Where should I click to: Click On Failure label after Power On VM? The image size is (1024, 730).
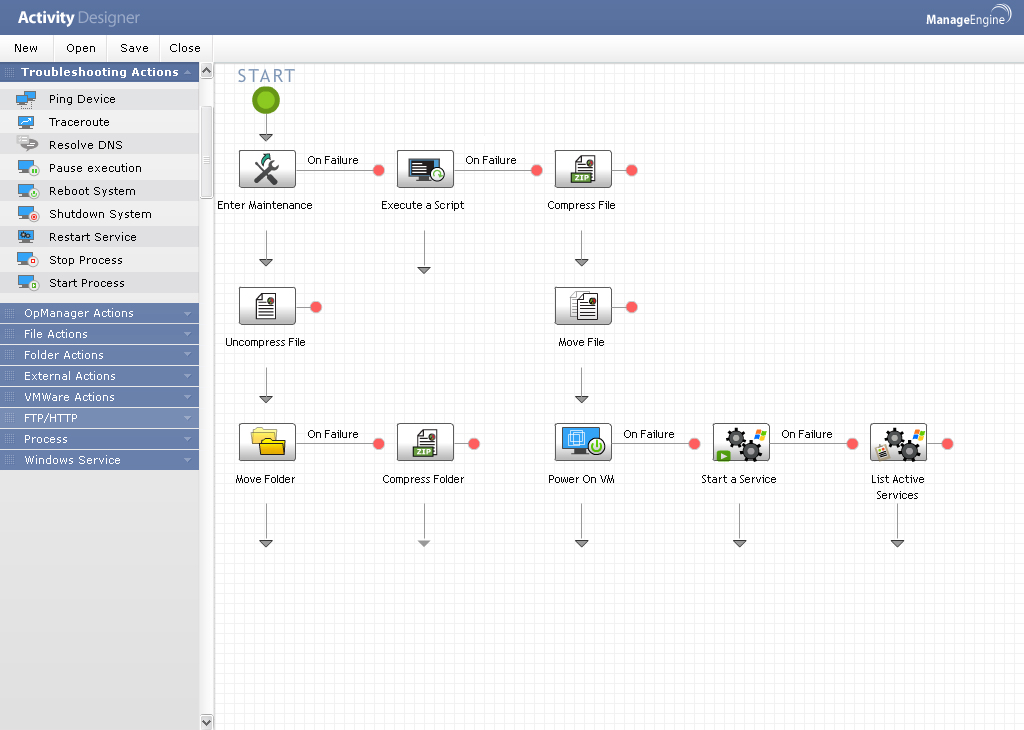pos(649,434)
